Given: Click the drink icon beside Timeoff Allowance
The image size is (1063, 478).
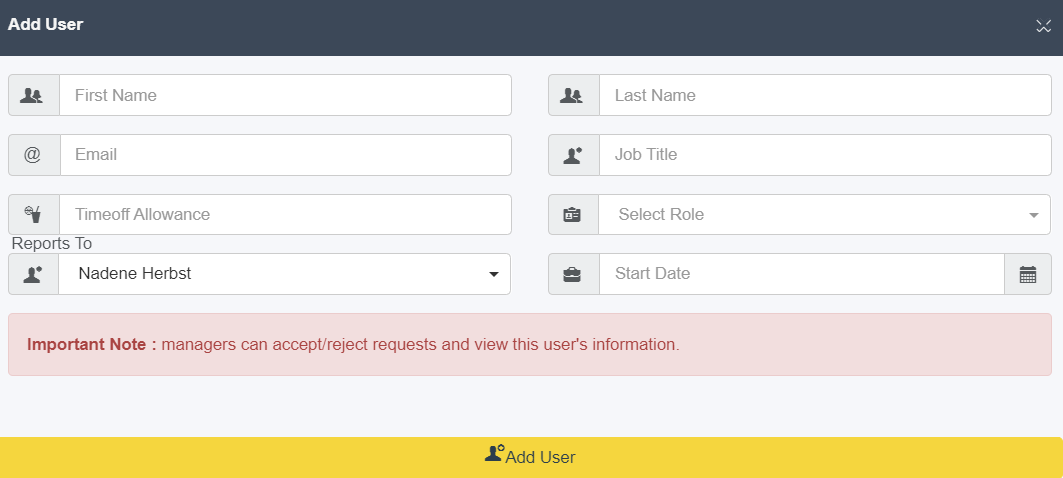Looking at the screenshot, I should [32, 214].
